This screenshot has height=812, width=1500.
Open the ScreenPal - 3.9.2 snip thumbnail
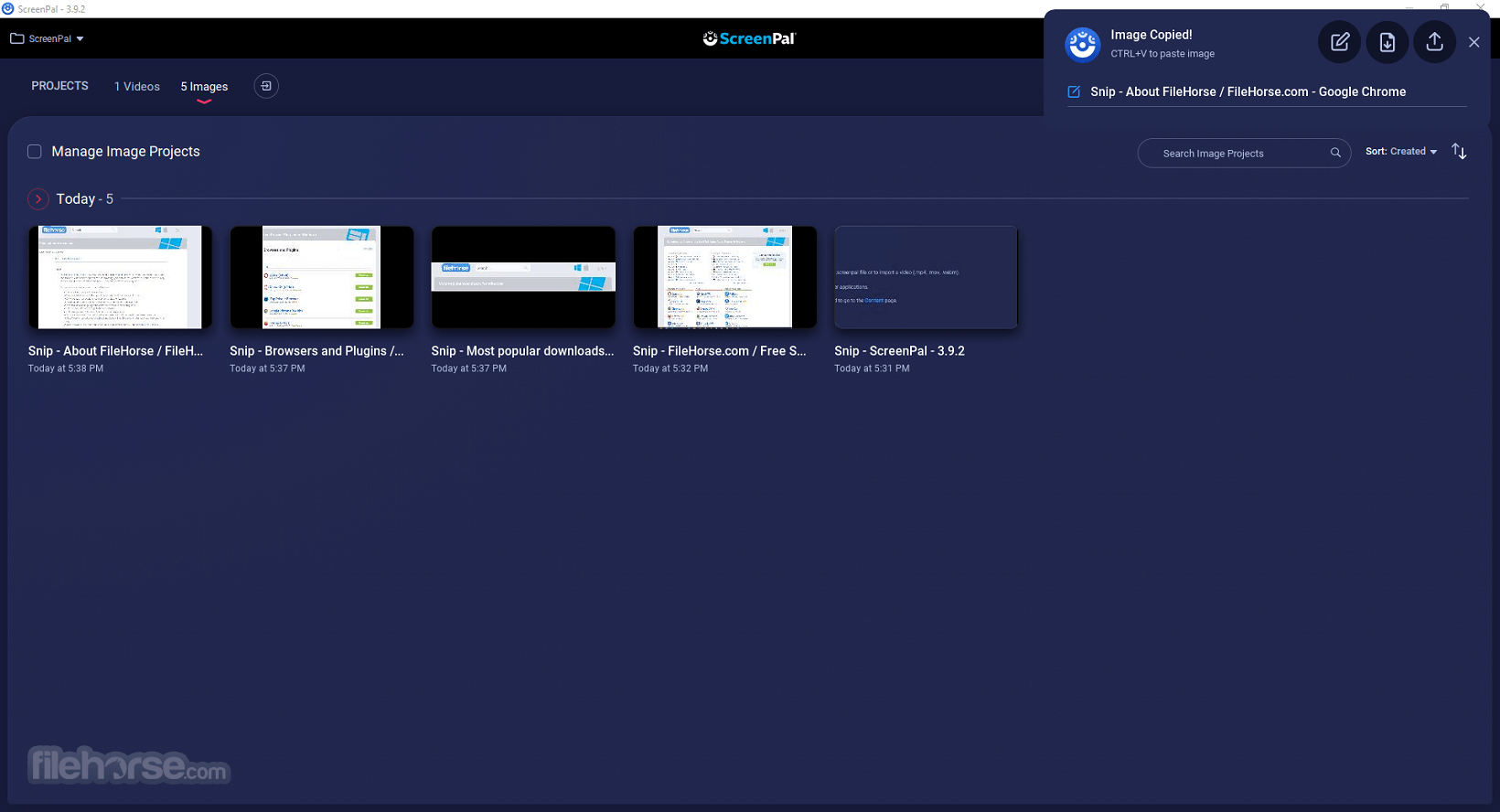click(x=926, y=277)
